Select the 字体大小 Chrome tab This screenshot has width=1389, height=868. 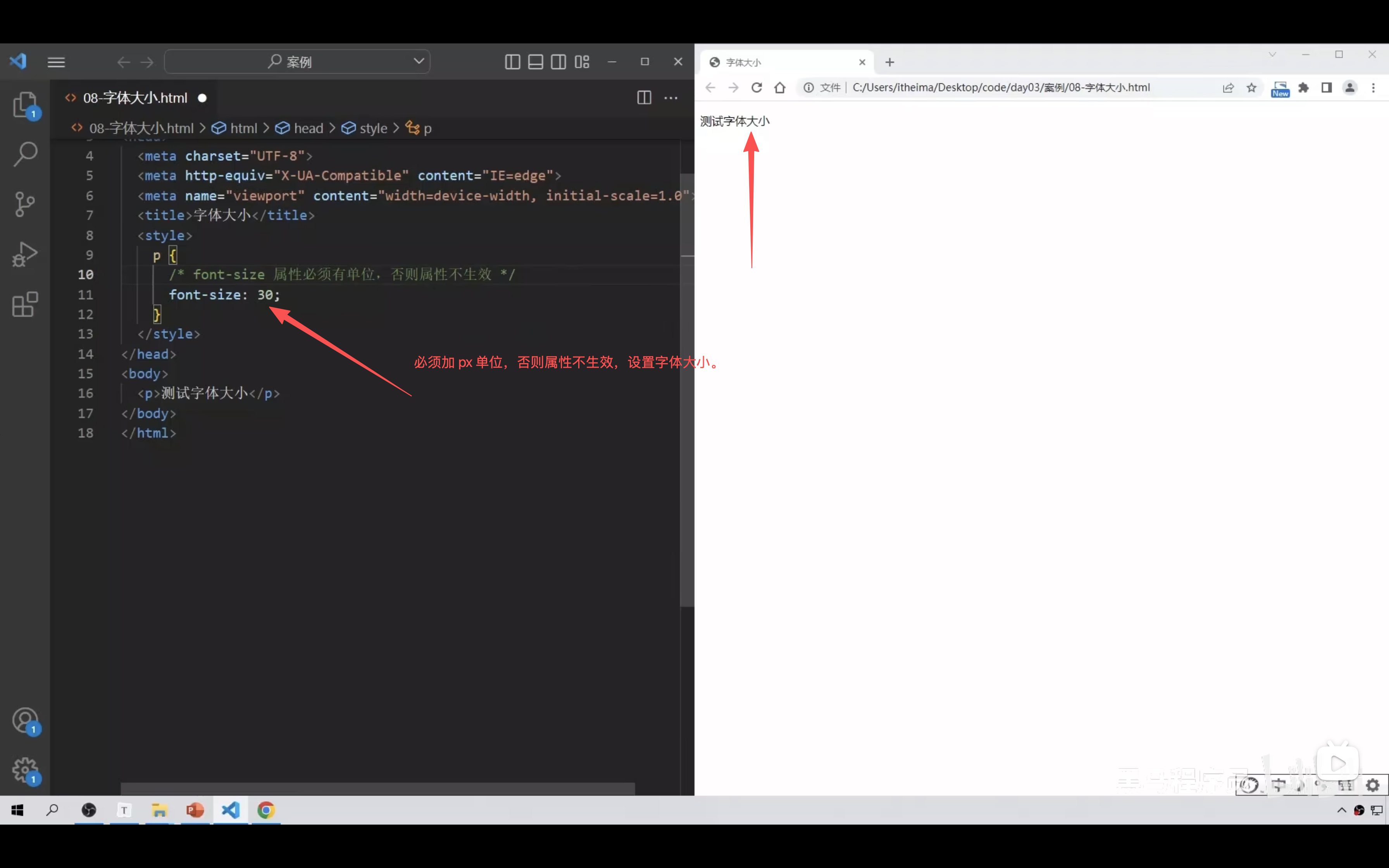tap(787, 62)
